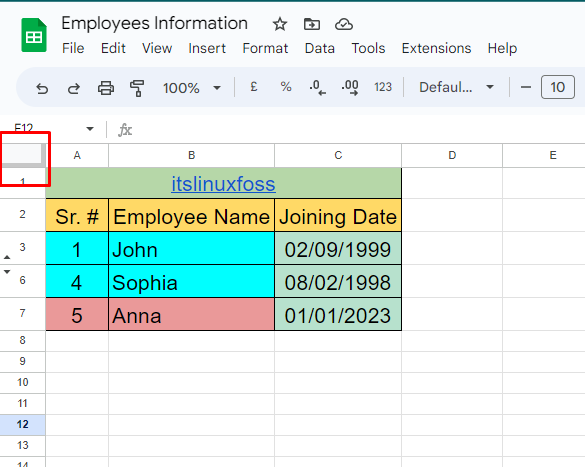Viewport: 585px width, 467px height.
Task: Click the Redo arrow icon
Action: point(74,88)
